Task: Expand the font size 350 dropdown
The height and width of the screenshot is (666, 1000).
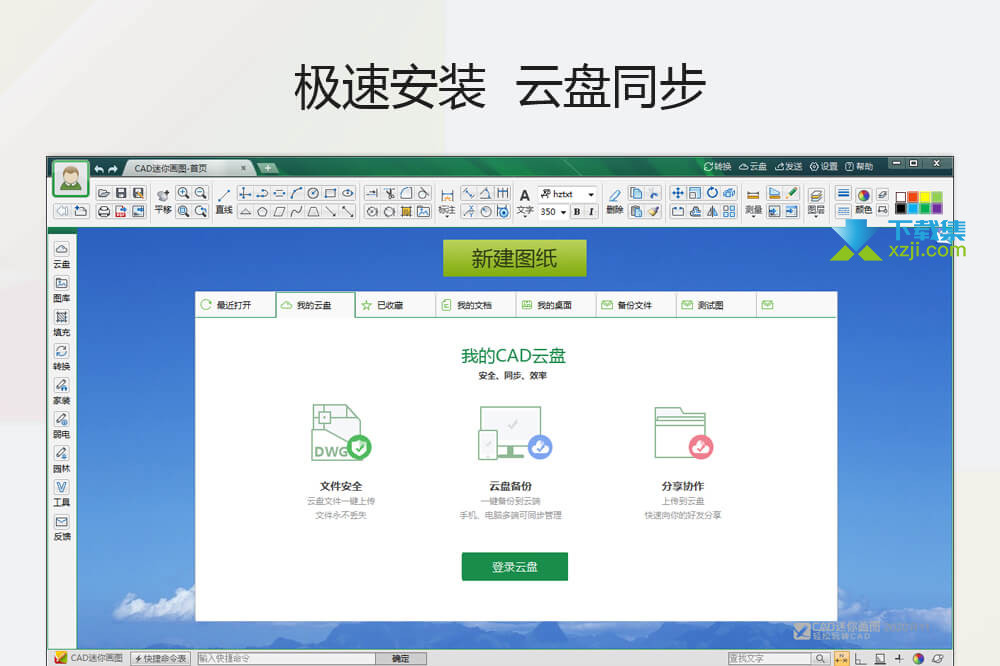Action: [x=564, y=212]
